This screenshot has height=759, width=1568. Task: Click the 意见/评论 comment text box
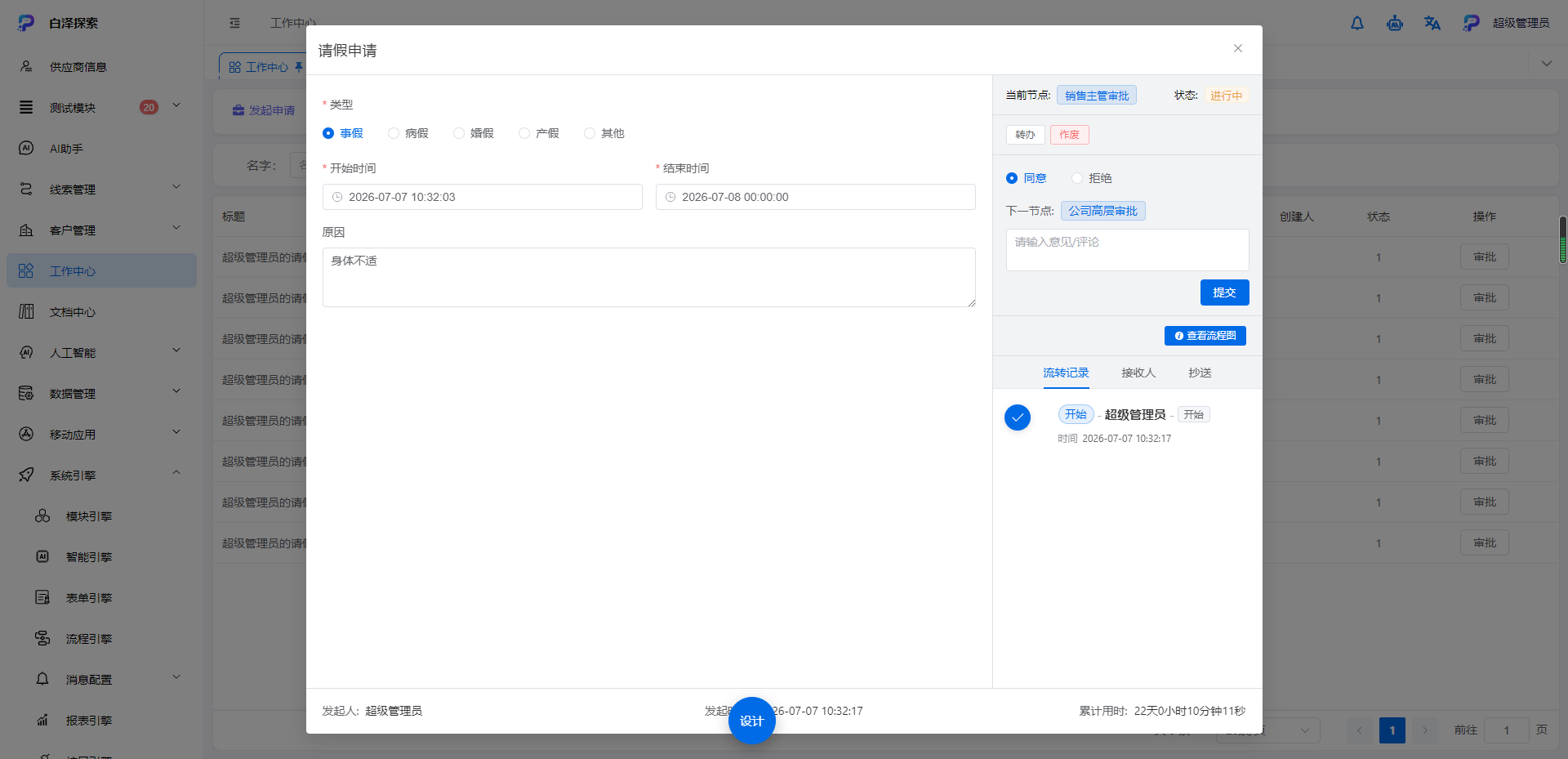(x=1128, y=250)
